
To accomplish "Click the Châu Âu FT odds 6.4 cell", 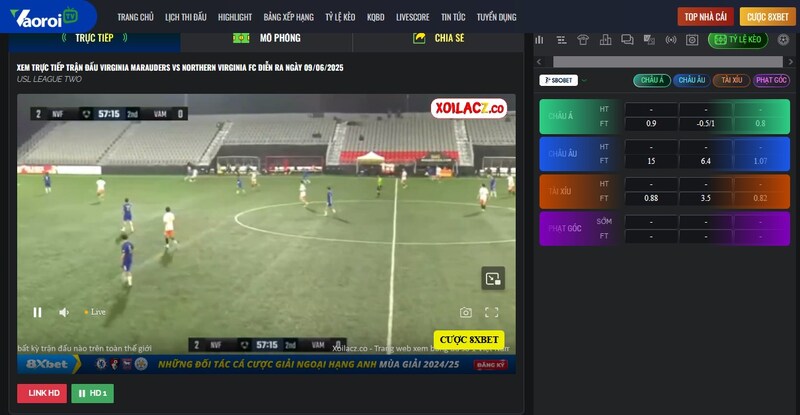I will 706,161.
